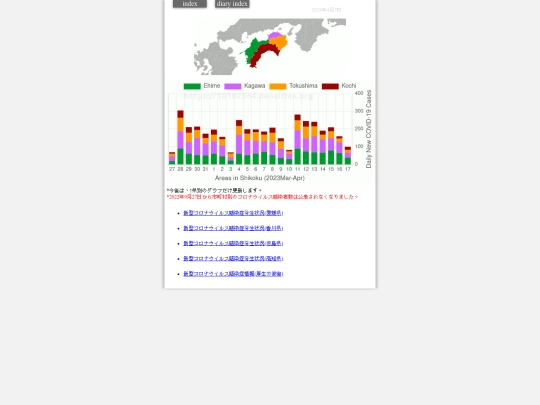Click the Ehime legend label
This screenshot has width=540, height=405.
coord(211,86)
